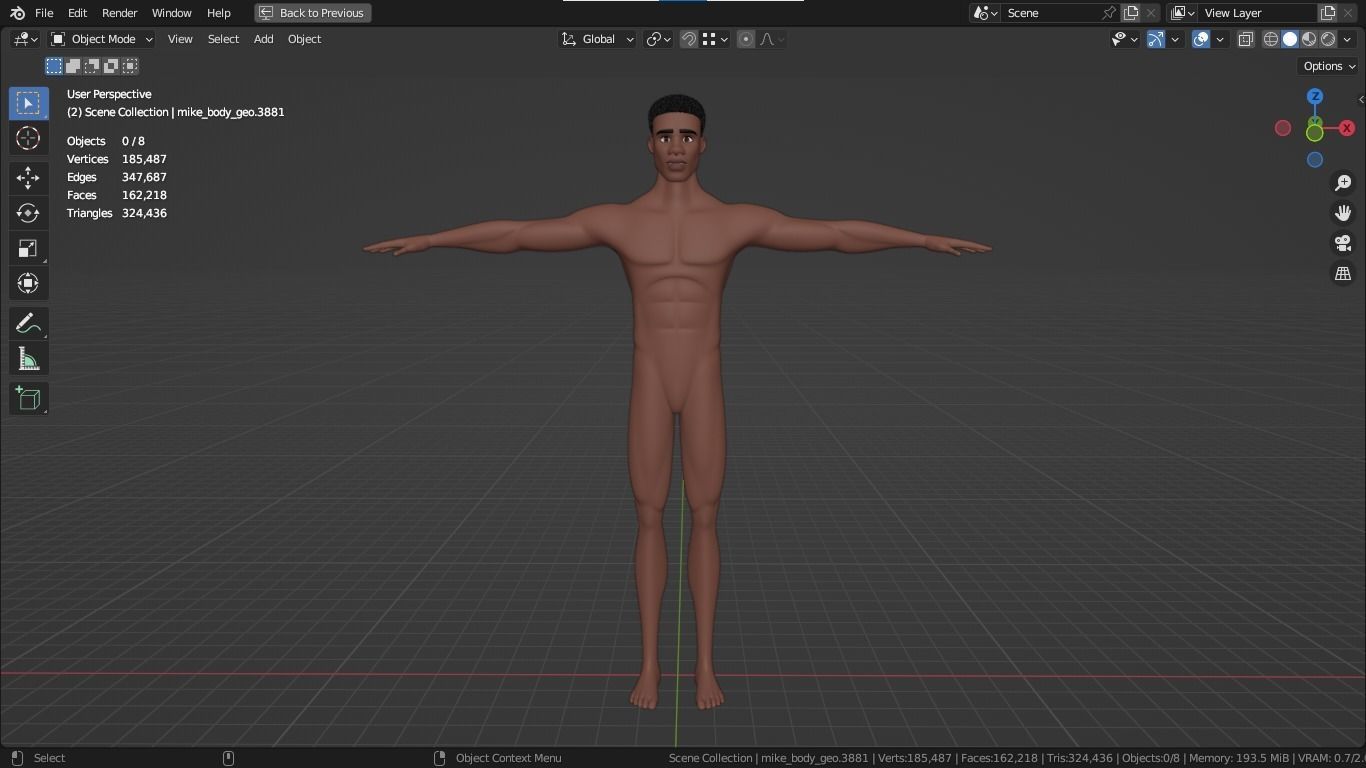
Task: Open viewport visibility eye dropdown
Action: click(1125, 39)
